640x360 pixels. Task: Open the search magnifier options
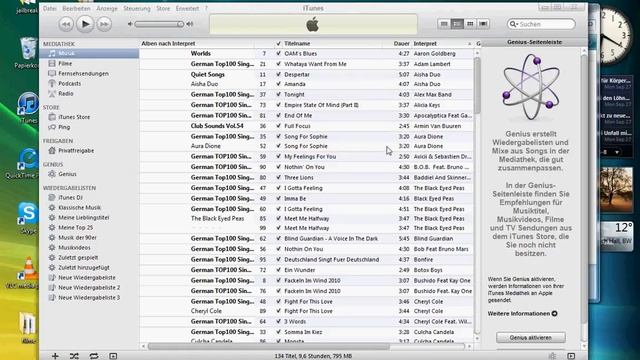click(513, 24)
